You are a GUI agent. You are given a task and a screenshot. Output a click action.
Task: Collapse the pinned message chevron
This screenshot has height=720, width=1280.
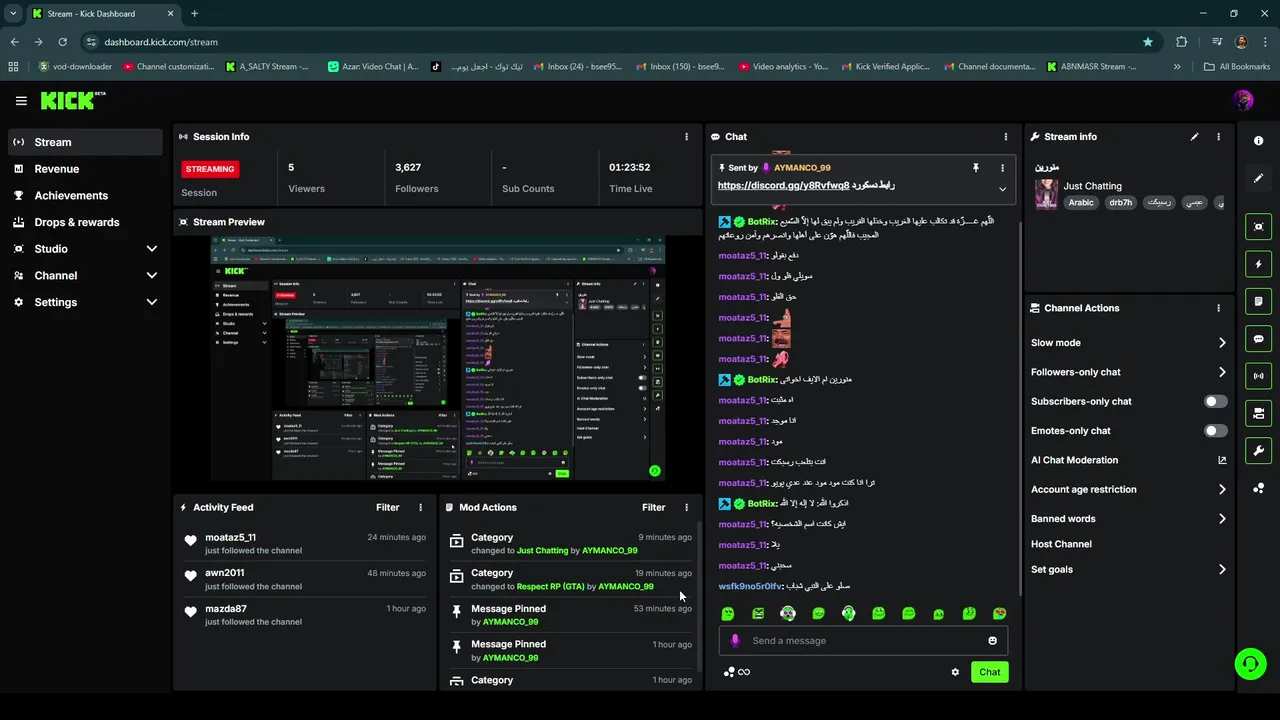pos(1002,189)
